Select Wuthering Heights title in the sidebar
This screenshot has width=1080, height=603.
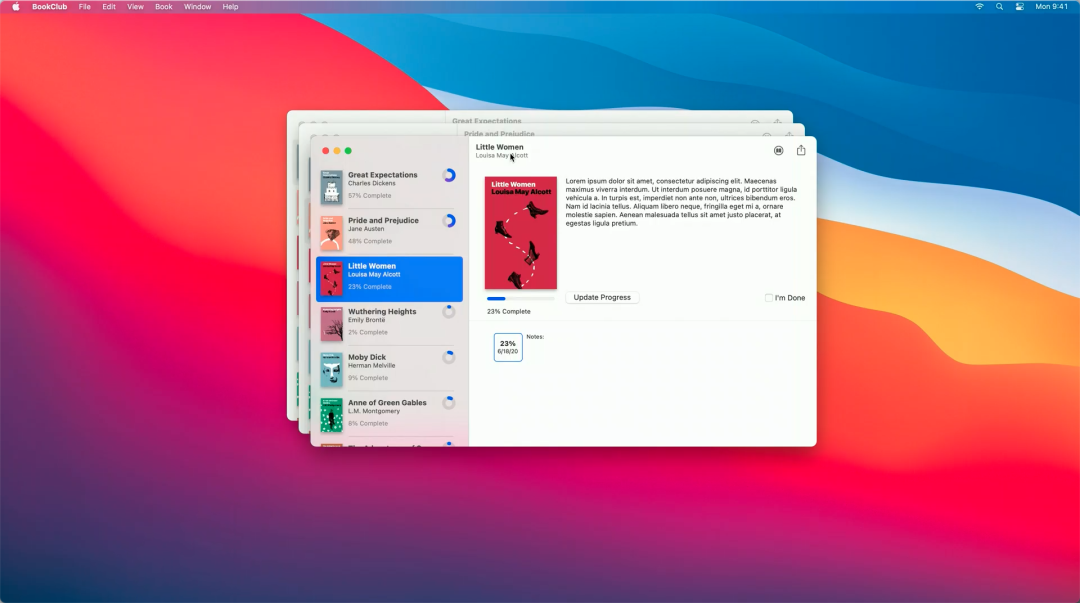(382, 311)
